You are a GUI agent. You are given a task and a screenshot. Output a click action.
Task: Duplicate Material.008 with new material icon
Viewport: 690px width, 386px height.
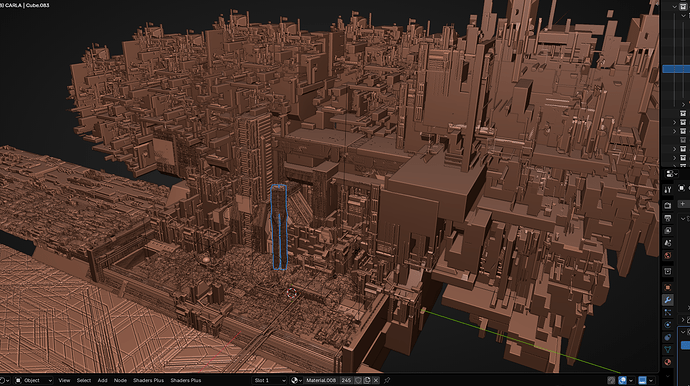(x=367, y=380)
